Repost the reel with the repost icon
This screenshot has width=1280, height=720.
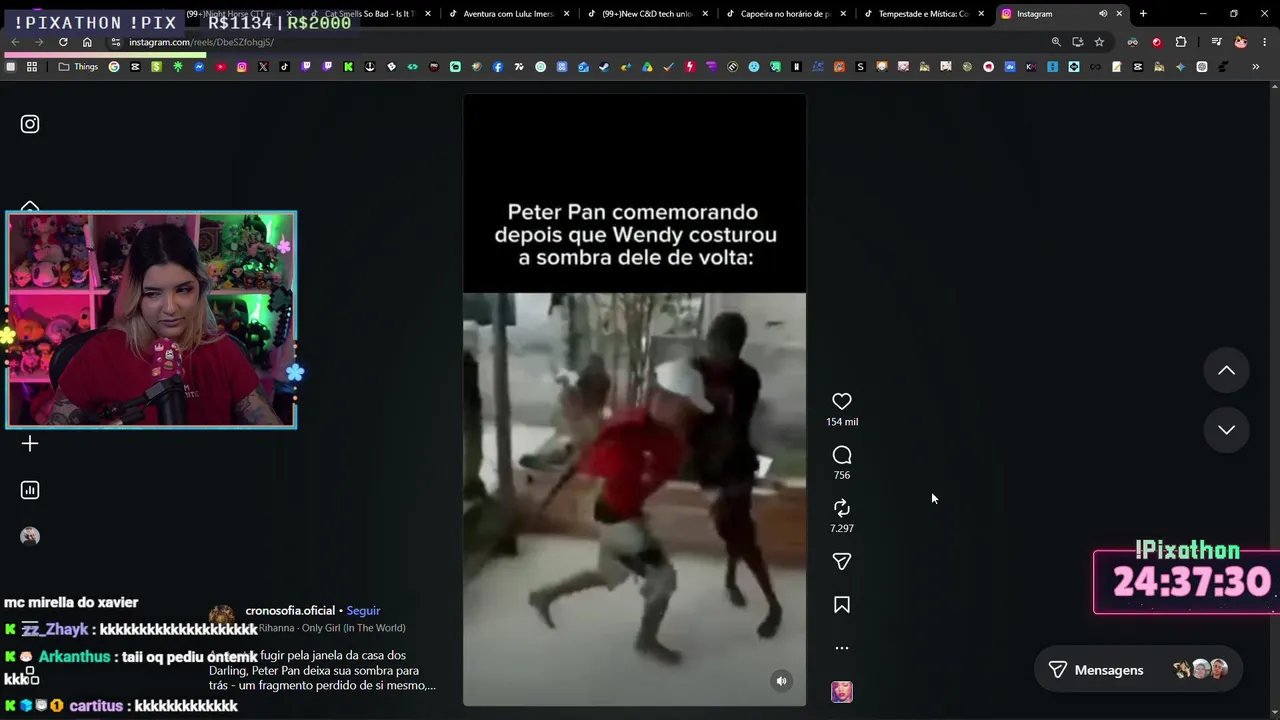coord(842,508)
